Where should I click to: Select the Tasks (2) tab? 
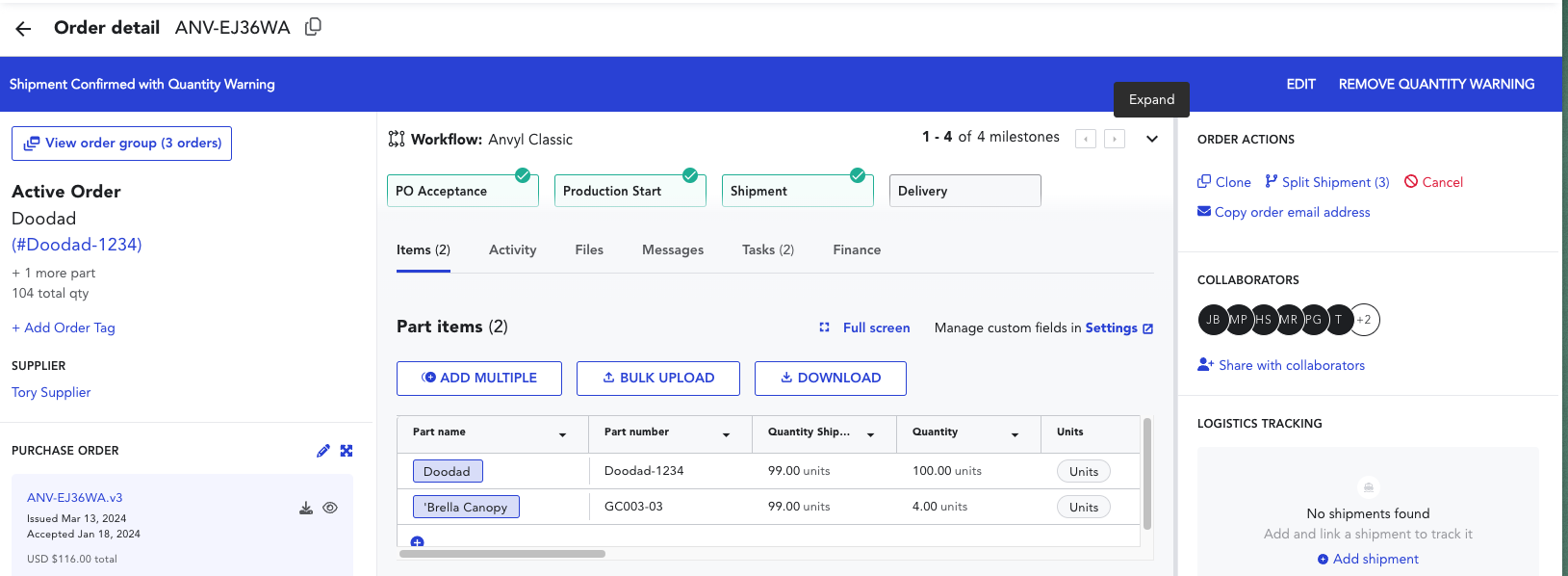coord(768,250)
